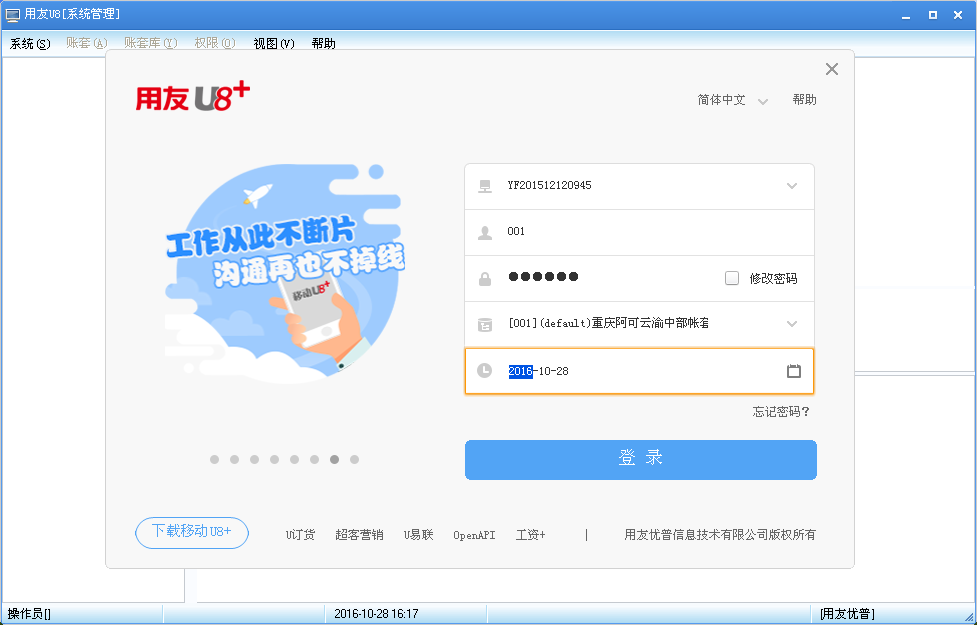The width and height of the screenshot is (977, 625).
Task: Click the 用友U8 icon in the title bar
Action: [10, 14]
